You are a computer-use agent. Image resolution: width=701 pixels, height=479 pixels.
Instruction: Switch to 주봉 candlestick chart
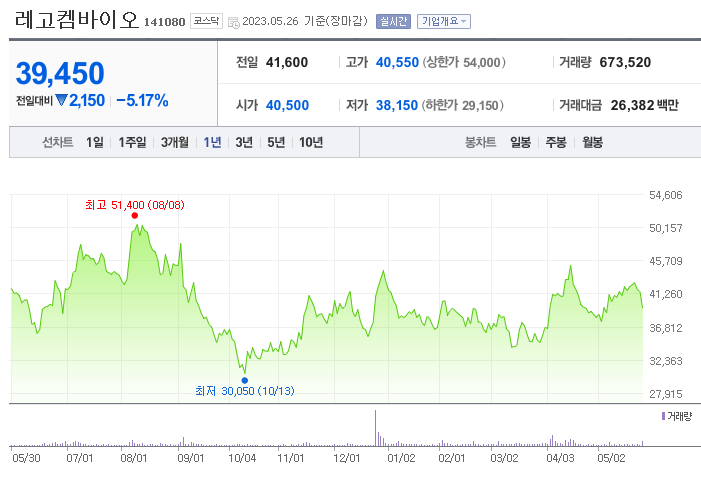tap(556, 142)
